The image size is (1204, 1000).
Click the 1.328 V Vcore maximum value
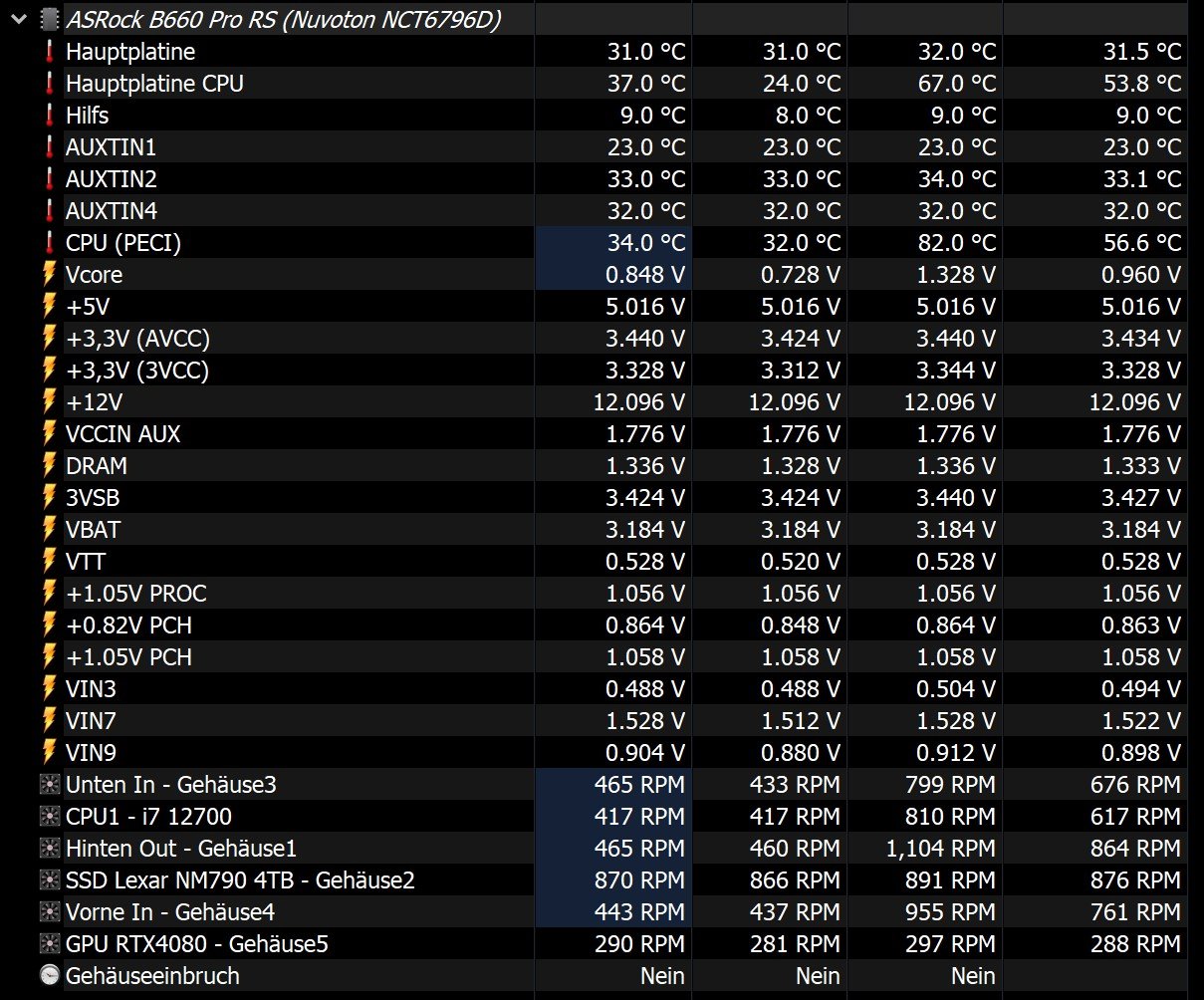pos(957,275)
